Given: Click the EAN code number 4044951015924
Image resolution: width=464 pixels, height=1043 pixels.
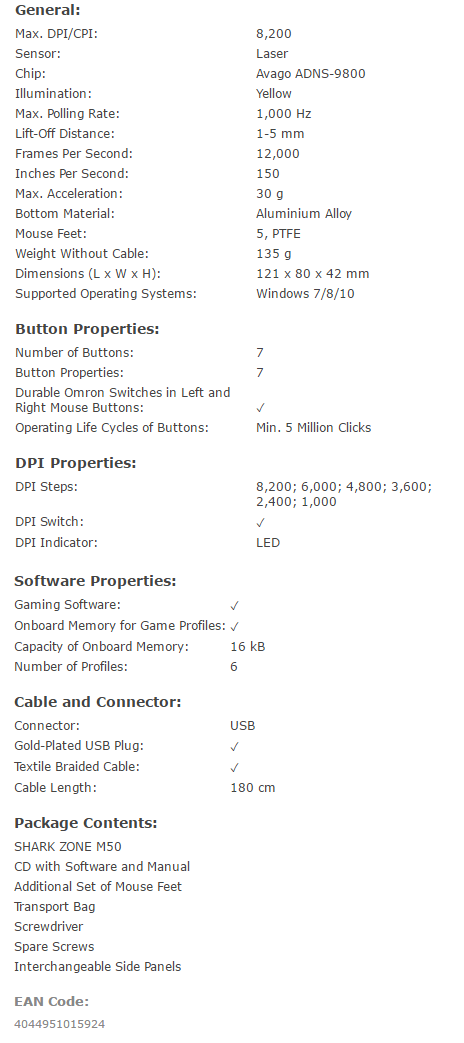Looking at the screenshot, I should [60, 1024].
